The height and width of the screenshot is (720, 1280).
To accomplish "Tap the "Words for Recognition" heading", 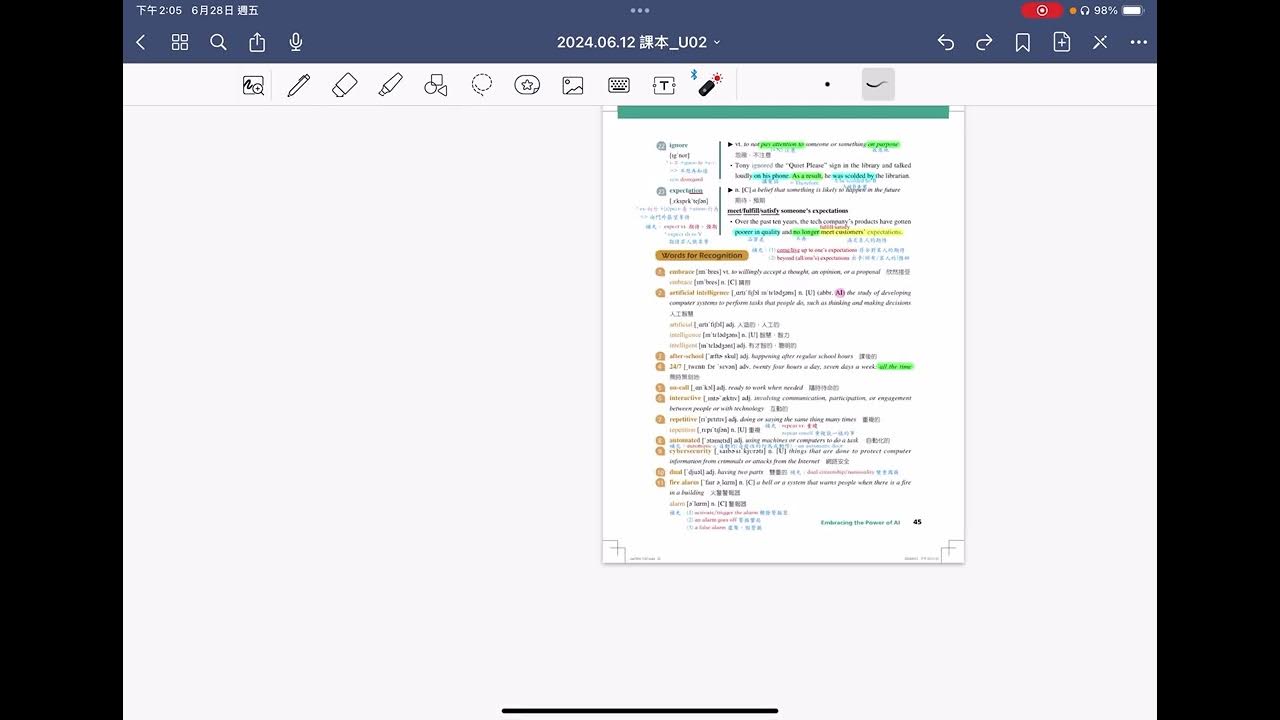I will click(702, 256).
